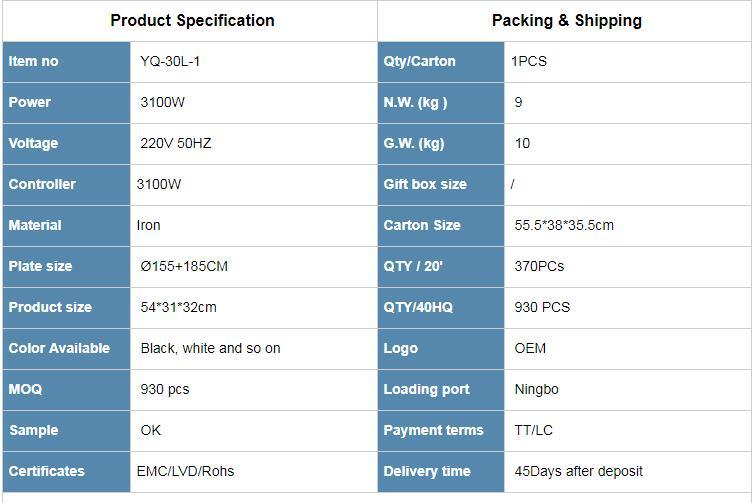Select the 54*31*32cm product size cell
The image size is (754, 503).
point(178,307)
